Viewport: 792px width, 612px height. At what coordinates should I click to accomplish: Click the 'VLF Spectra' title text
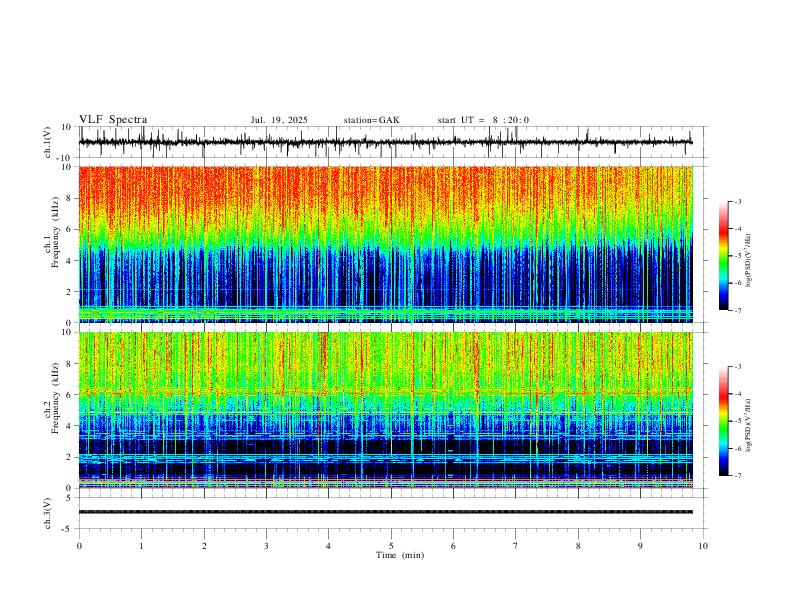[113, 120]
